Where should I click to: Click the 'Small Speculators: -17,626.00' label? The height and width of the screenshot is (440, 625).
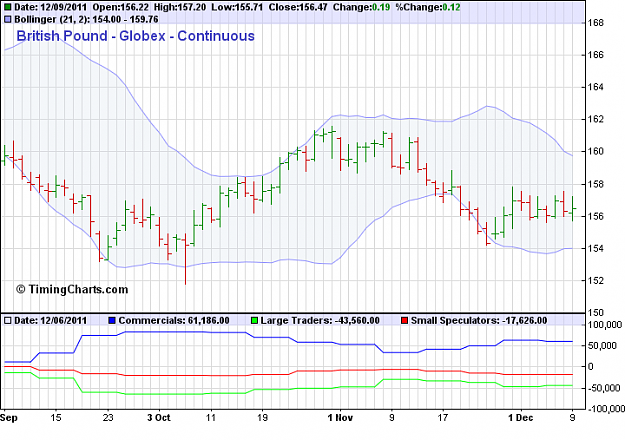[x=479, y=320]
